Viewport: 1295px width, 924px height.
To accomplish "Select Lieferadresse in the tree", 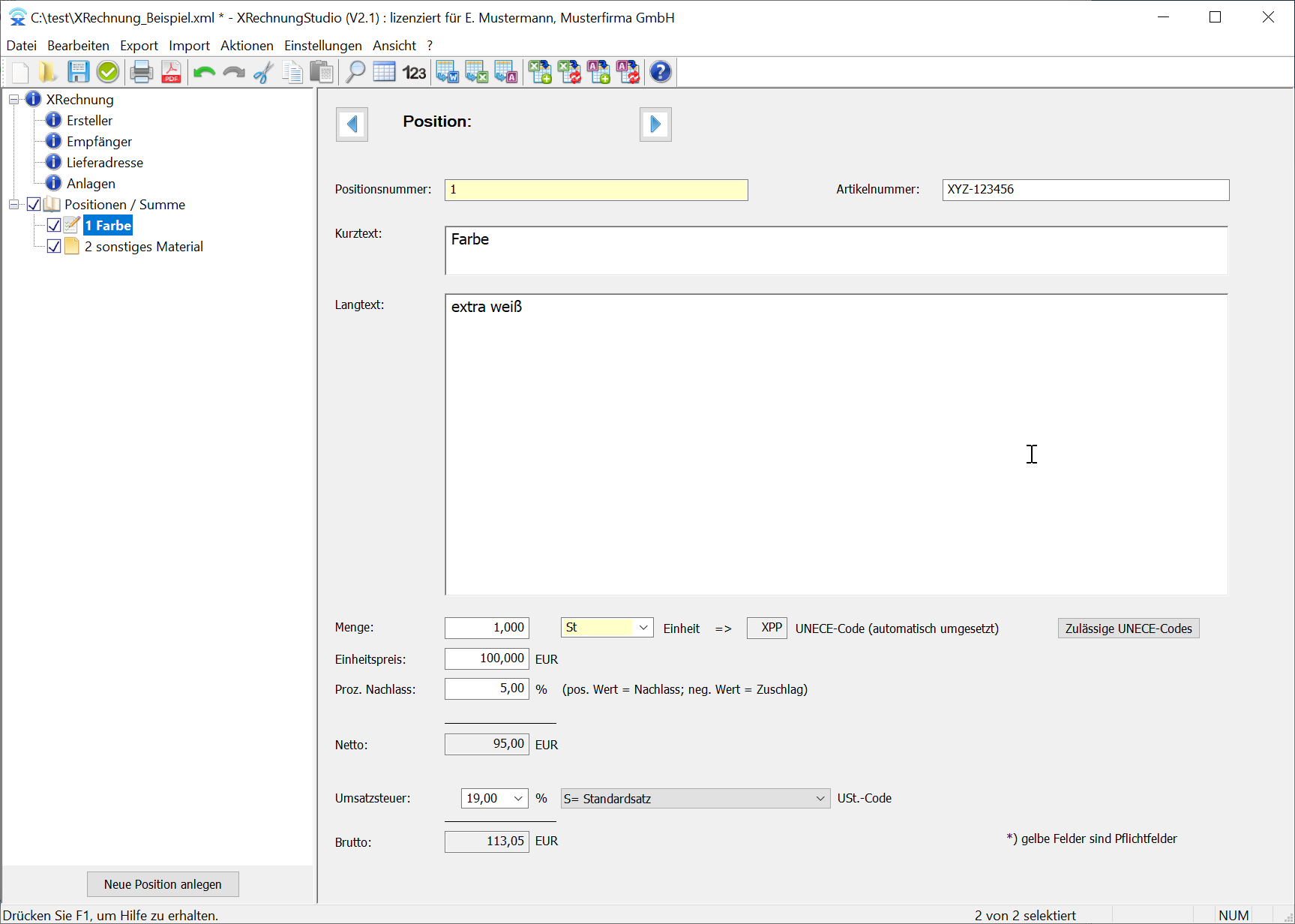I will tap(105, 162).
